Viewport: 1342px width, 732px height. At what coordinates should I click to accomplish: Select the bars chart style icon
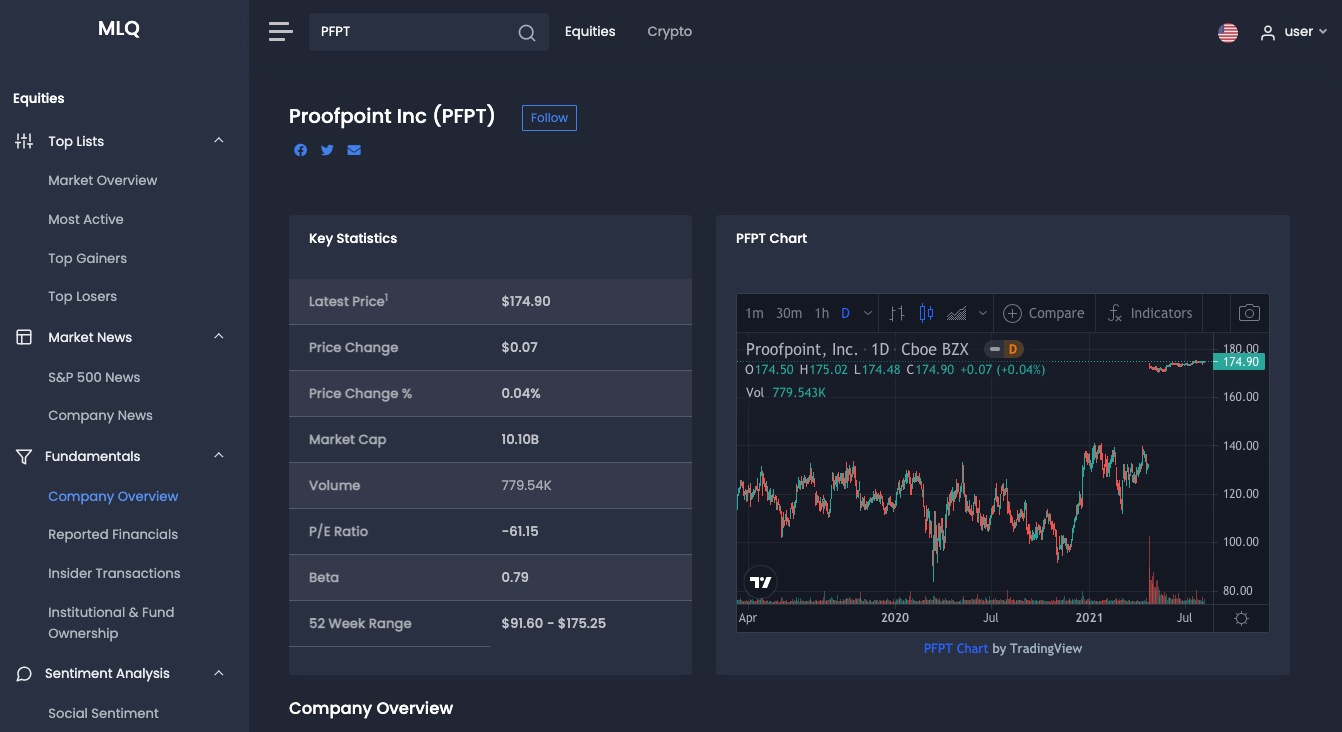click(897, 313)
